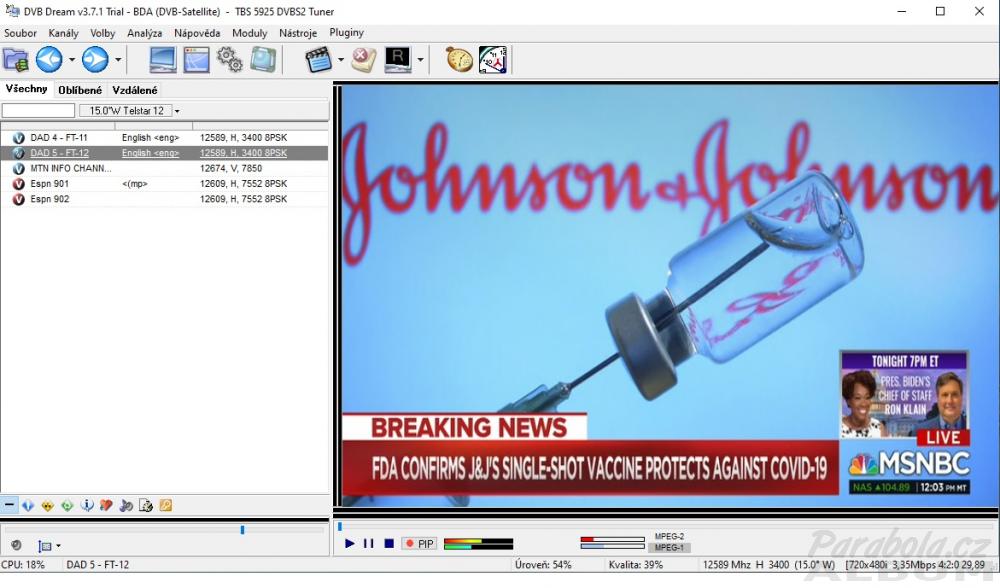The image size is (1000, 588).
Task: Open the clock scheduler icon
Action: tap(493, 60)
